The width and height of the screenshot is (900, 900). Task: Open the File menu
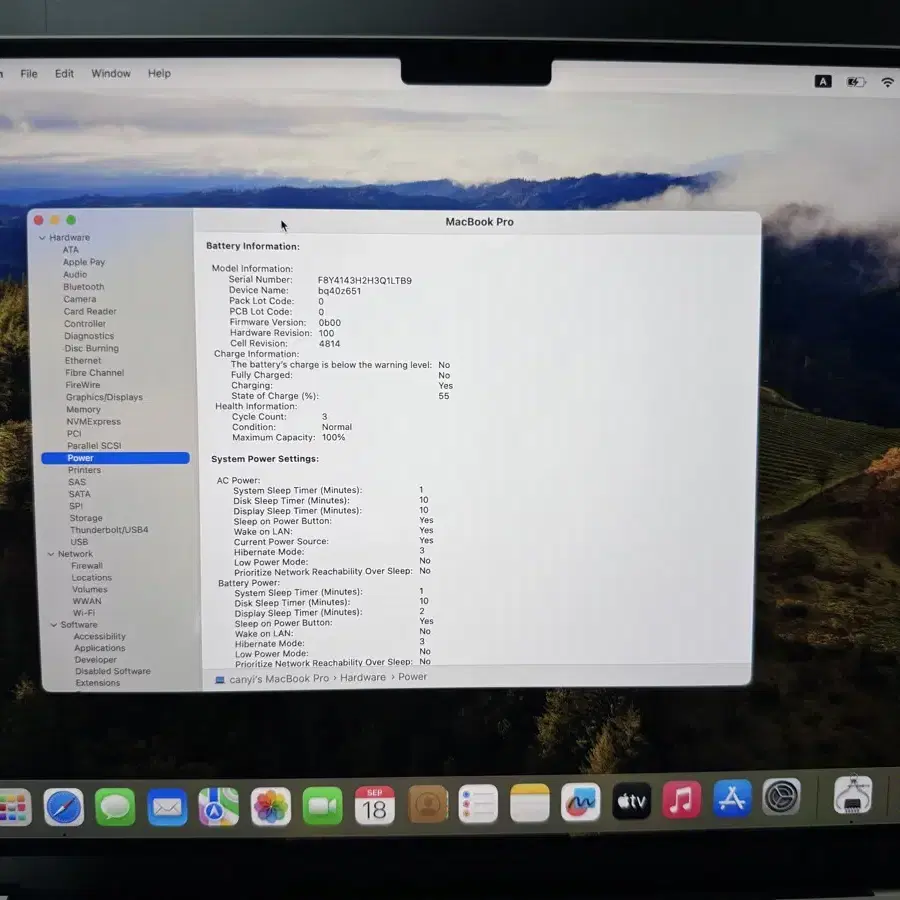coord(29,73)
